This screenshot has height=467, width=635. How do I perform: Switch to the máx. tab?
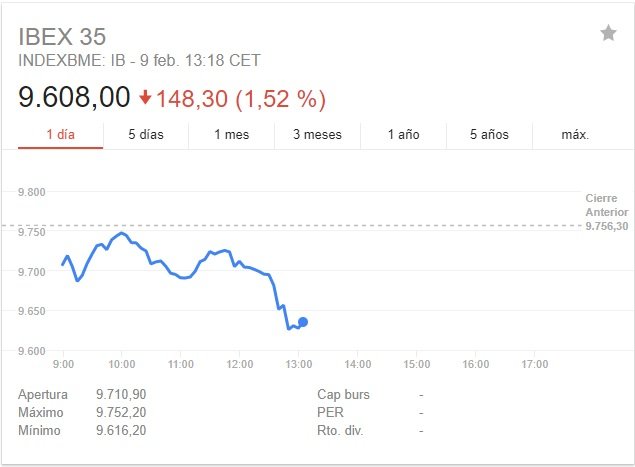click(x=575, y=135)
